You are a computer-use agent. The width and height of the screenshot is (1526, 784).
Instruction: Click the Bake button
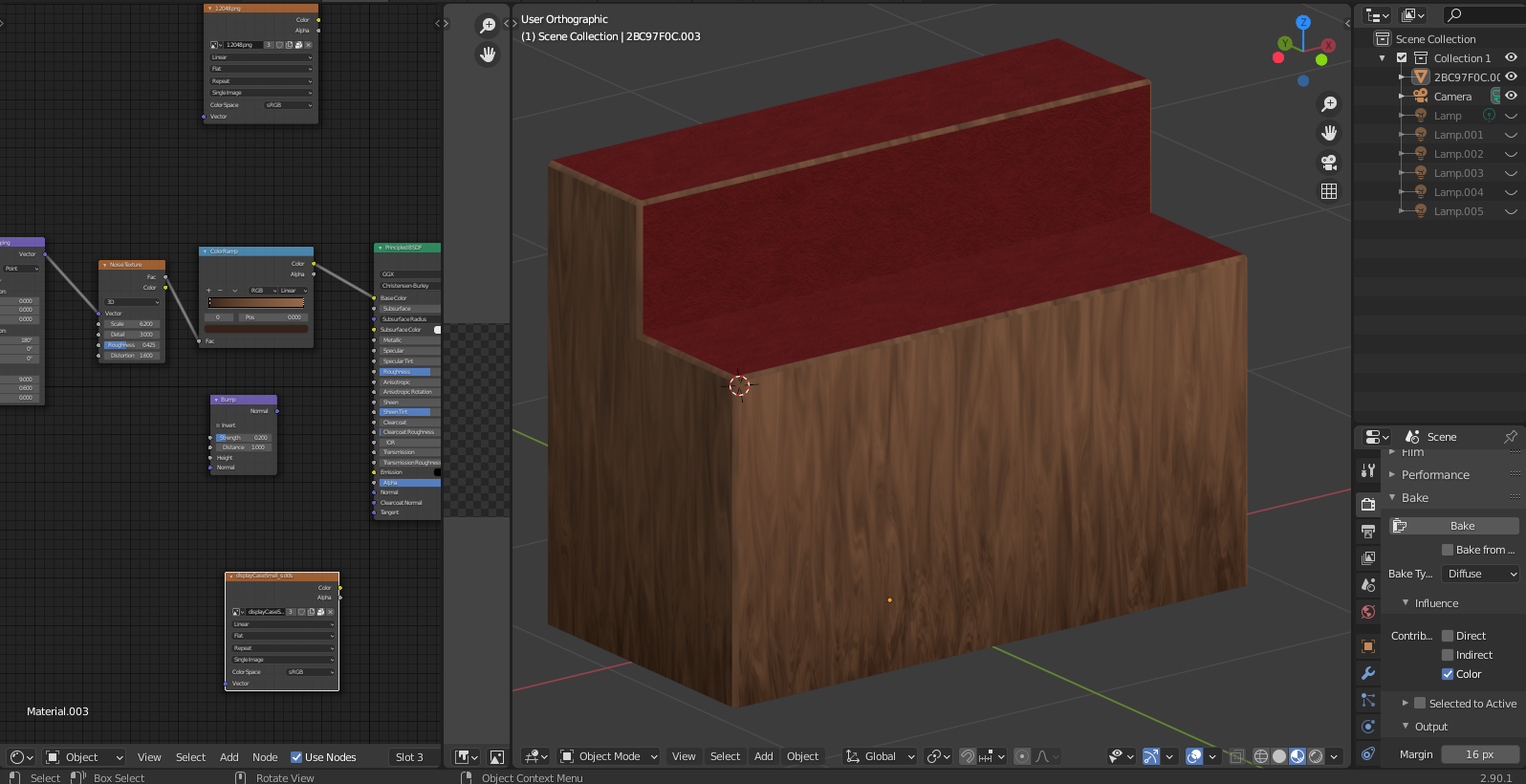(x=1453, y=526)
